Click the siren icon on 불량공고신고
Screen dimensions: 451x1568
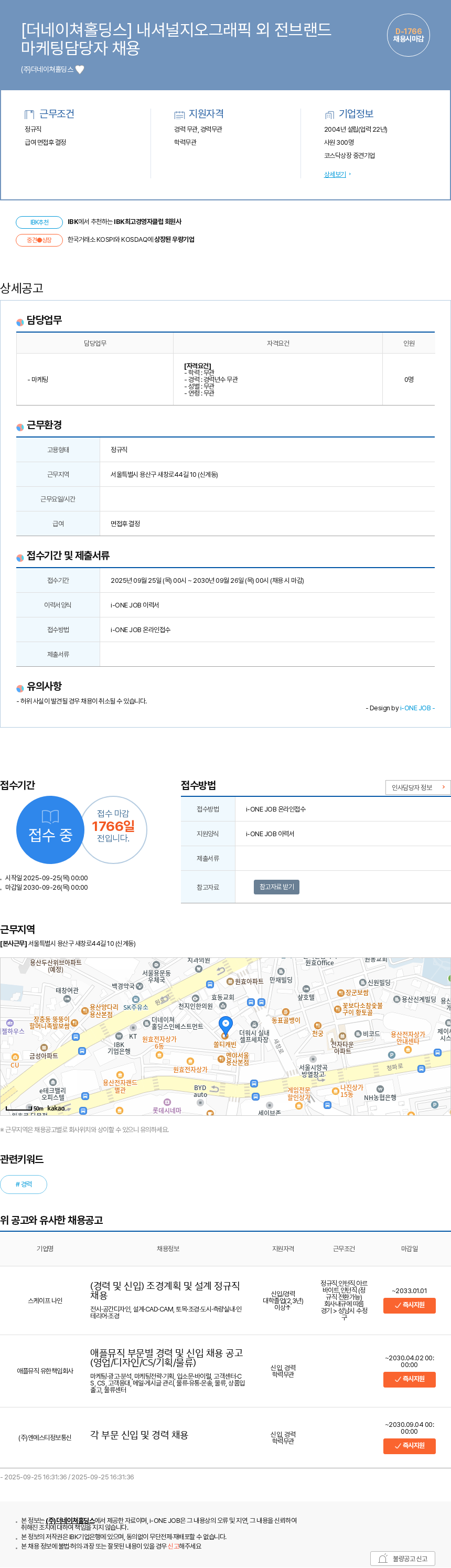tap(383, 1558)
